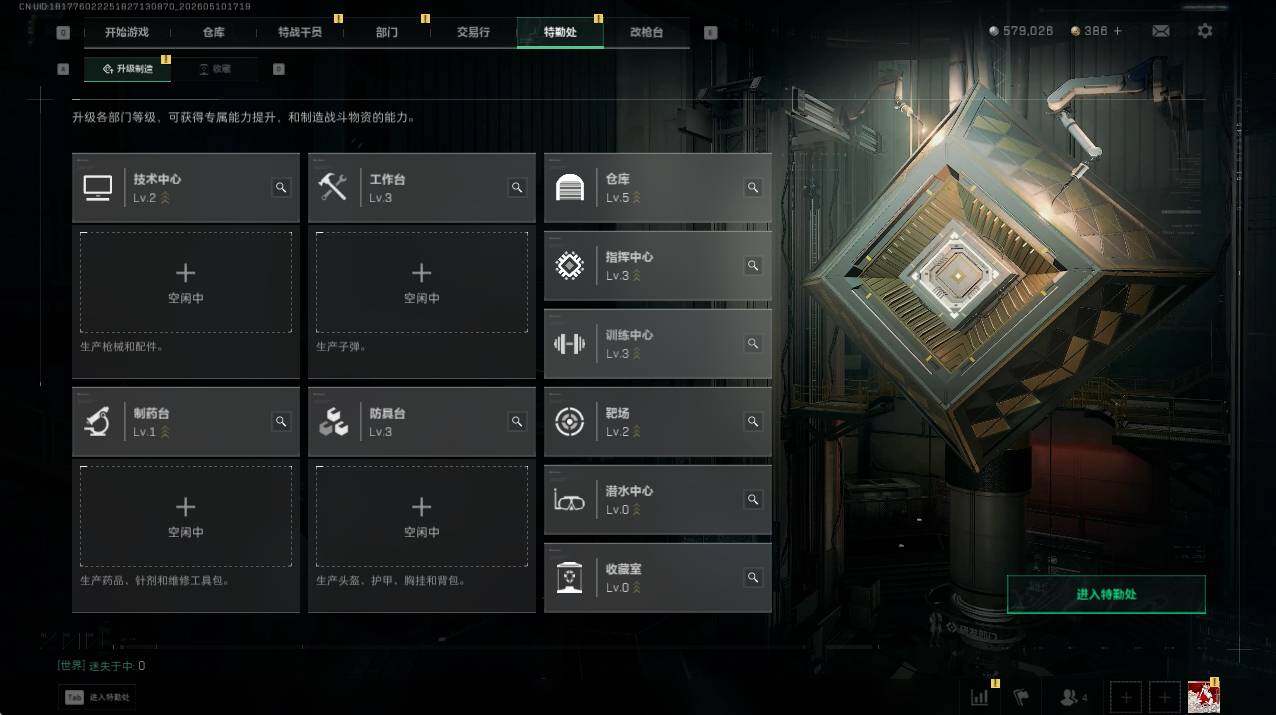
Task: Open the 仓库 top navigation tab
Action: click(x=214, y=32)
